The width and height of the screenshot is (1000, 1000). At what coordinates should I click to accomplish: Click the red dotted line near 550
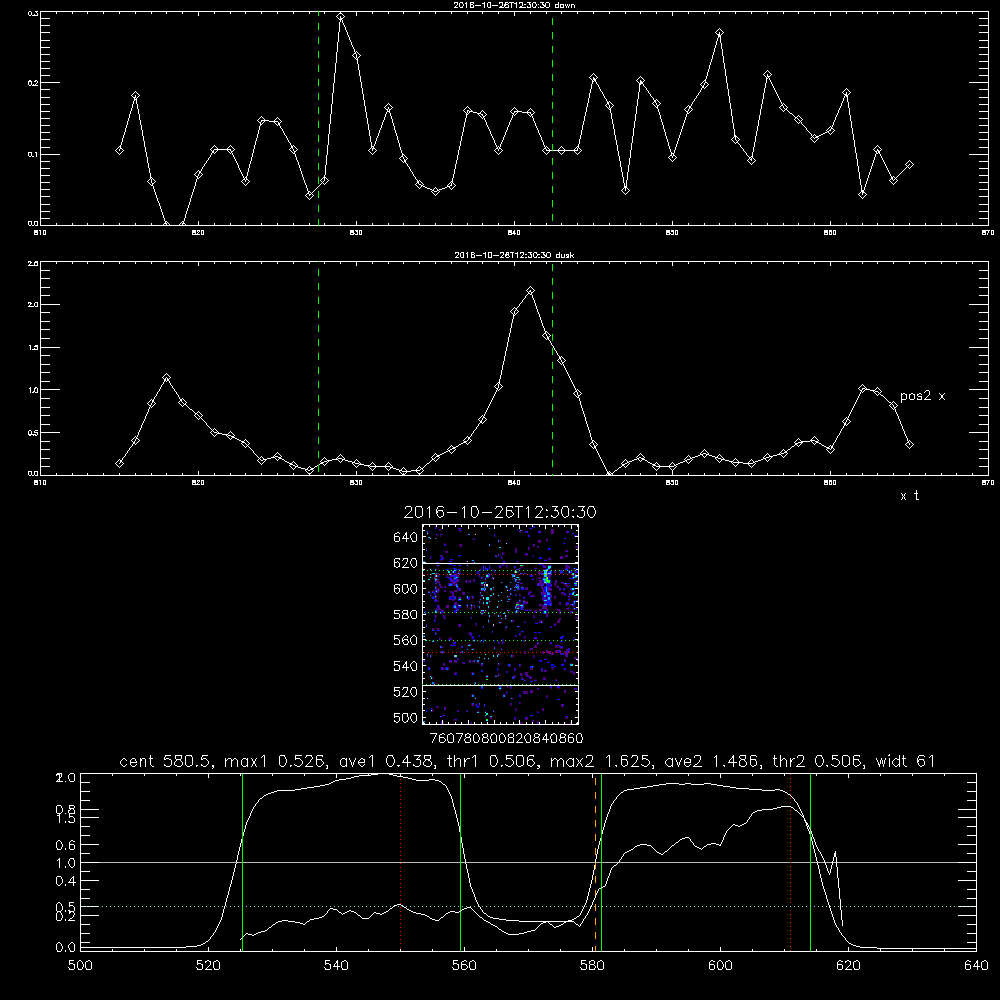401,862
